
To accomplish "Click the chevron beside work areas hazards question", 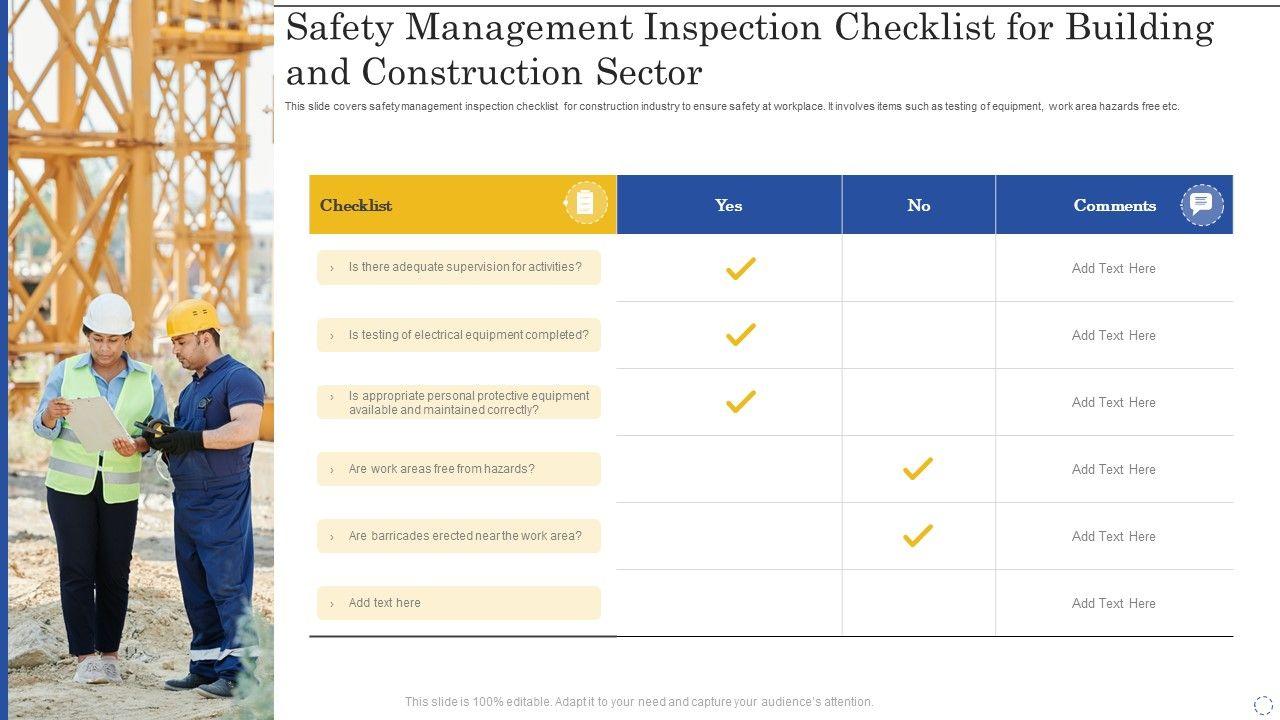I will click(332, 470).
